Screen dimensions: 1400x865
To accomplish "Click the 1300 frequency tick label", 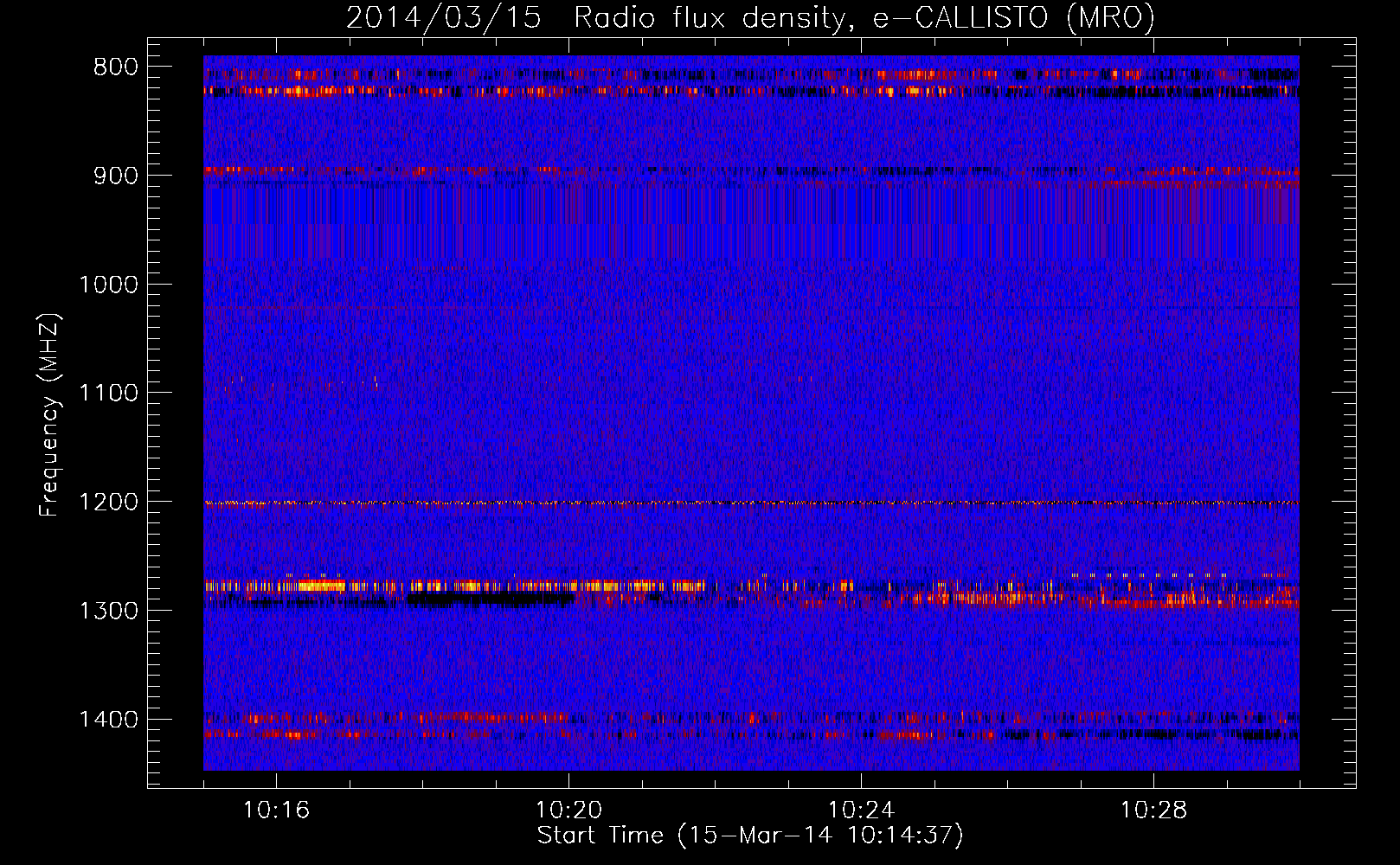I will tap(108, 611).
